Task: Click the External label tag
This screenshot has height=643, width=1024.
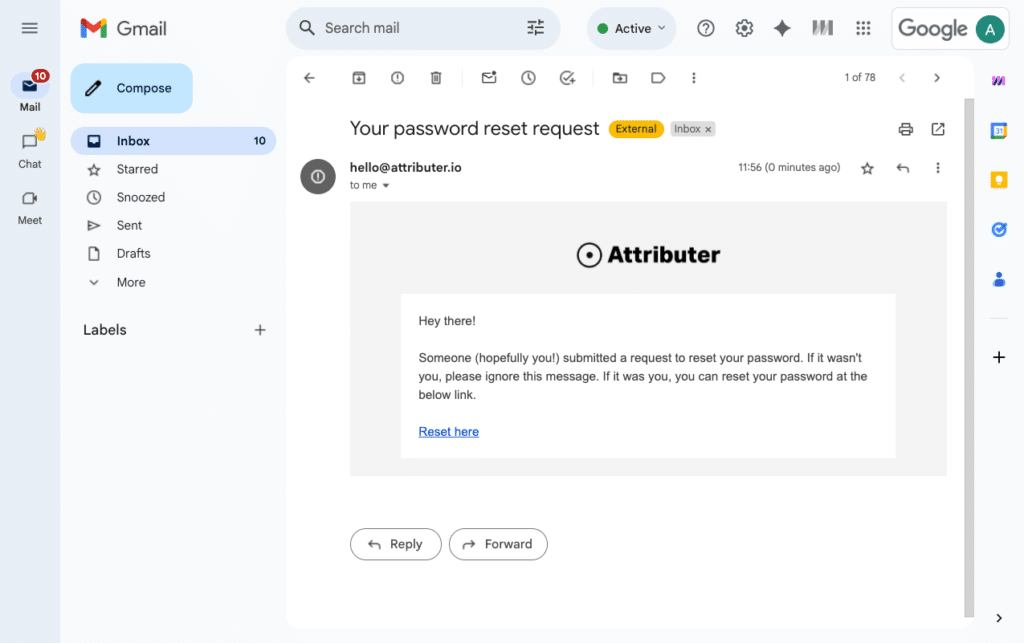Action: click(635, 129)
